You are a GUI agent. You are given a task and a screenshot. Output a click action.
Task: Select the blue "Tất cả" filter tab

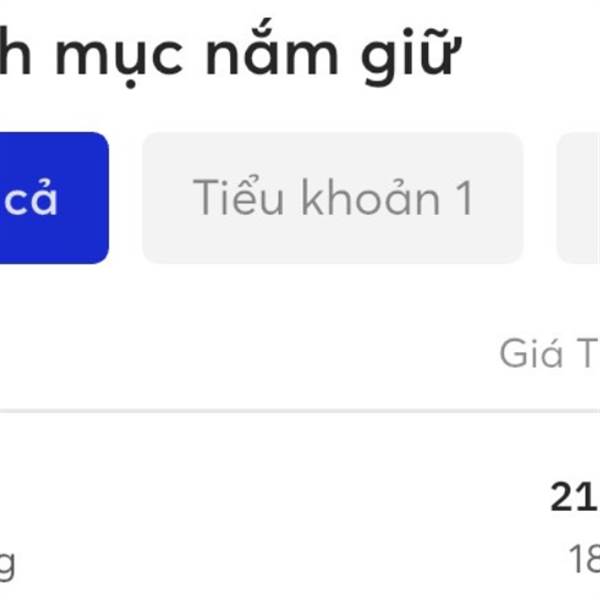point(54,198)
